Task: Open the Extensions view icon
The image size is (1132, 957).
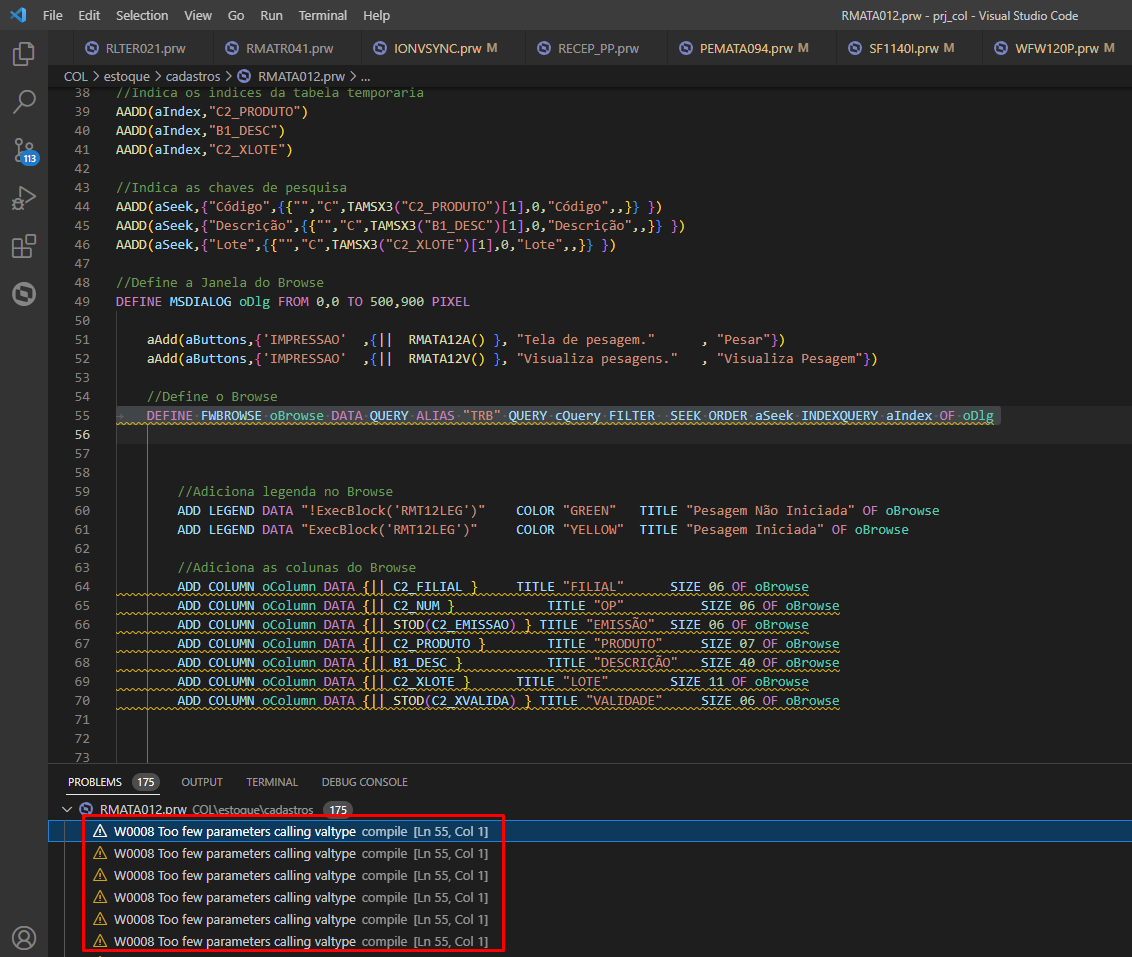Action: point(24,246)
